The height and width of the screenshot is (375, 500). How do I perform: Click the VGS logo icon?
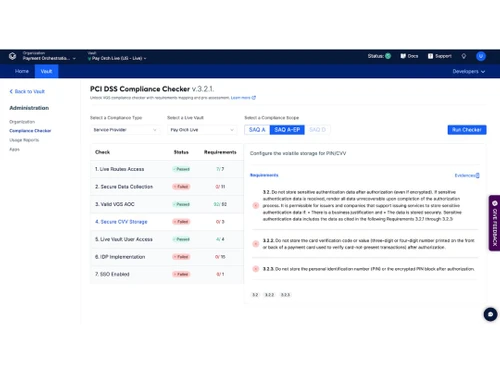point(13,56)
